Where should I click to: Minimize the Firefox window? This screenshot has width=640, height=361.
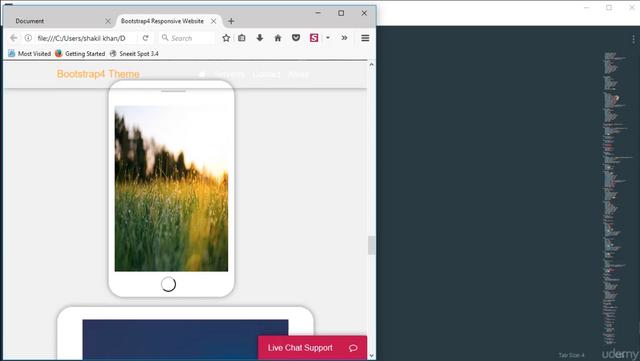(x=318, y=13)
